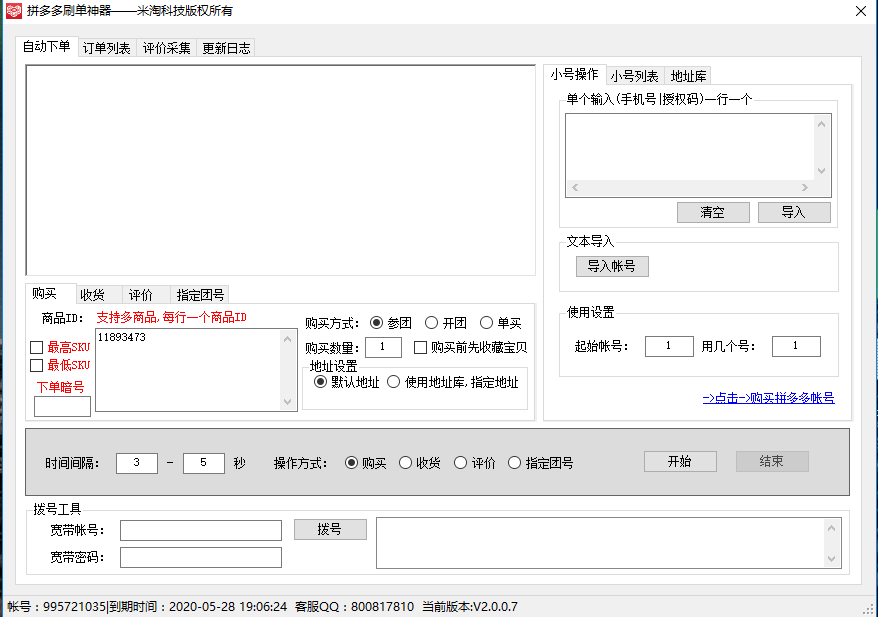Switch to the 自动下单 tab
The image size is (878, 617).
(x=46, y=46)
